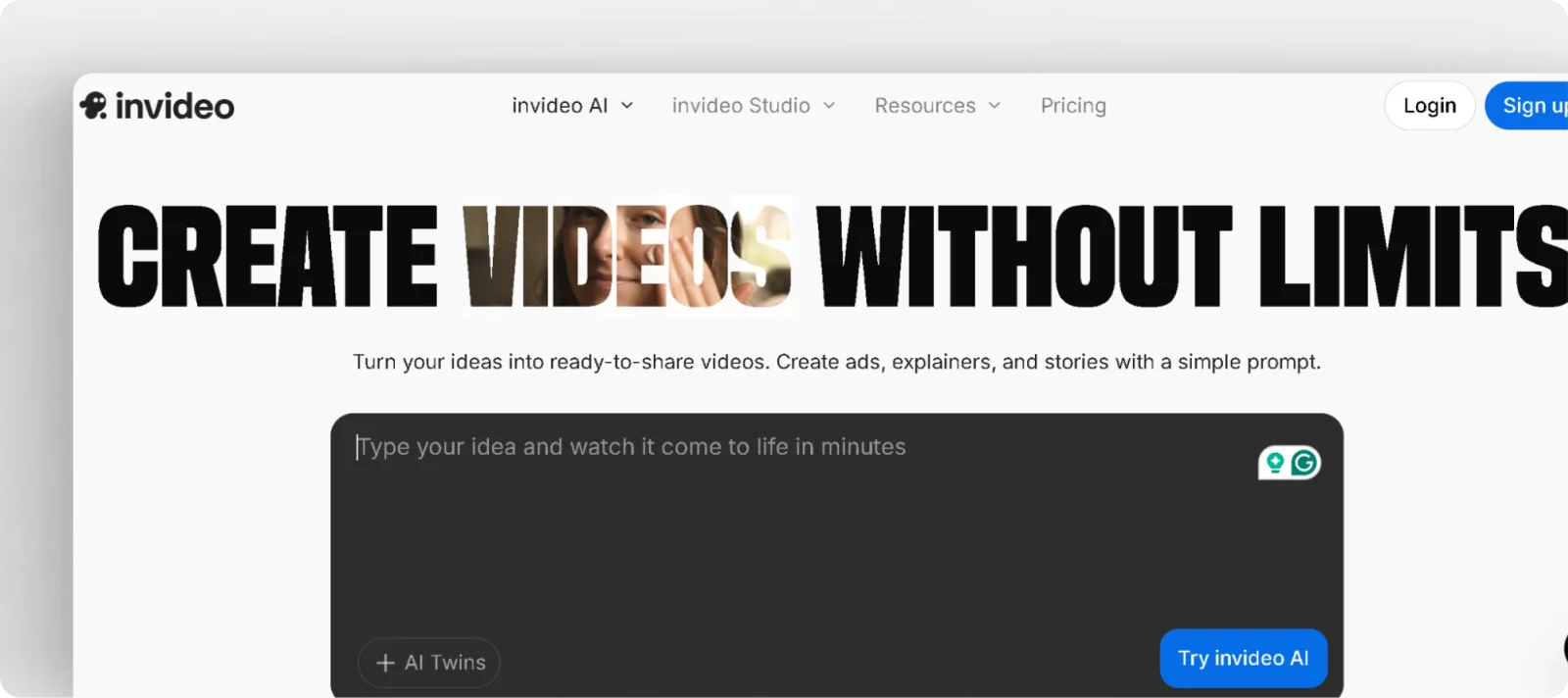This screenshot has height=698, width=1568.
Task: Open the Resources menu
Action: pyautogui.click(x=925, y=106)
